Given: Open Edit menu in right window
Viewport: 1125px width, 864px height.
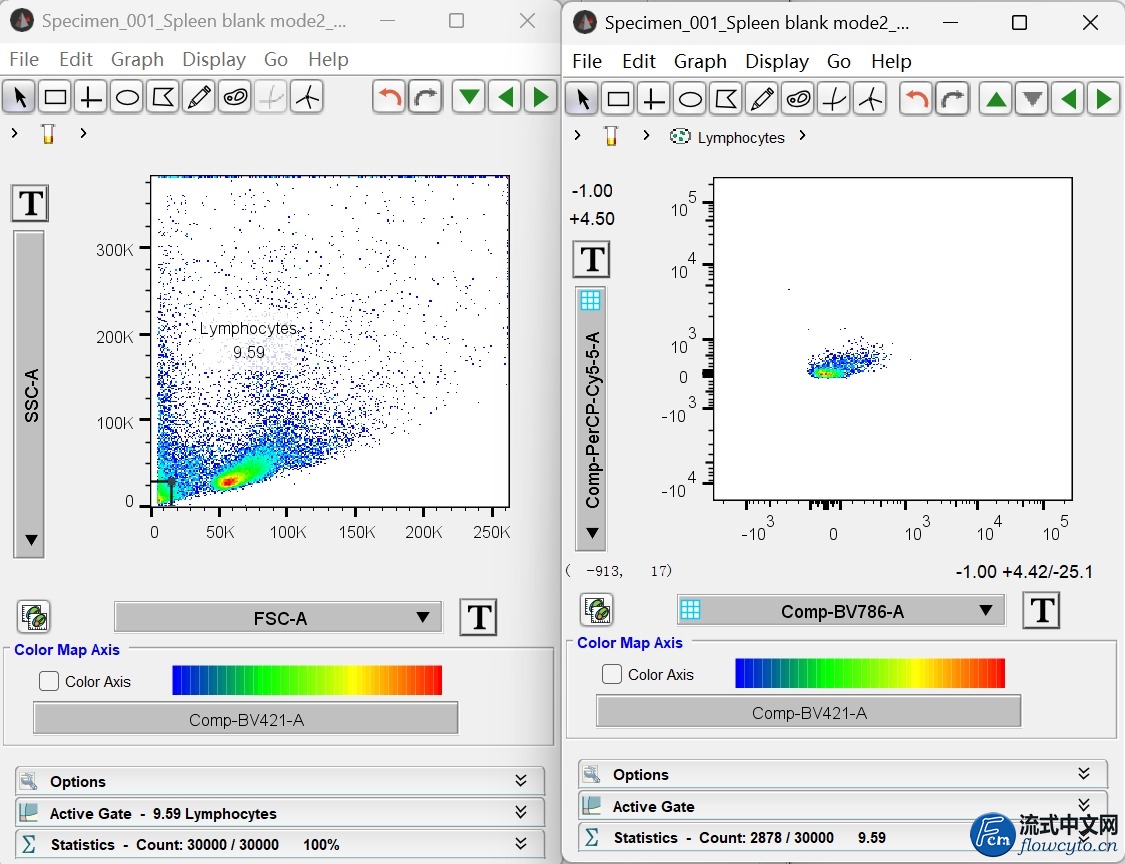Looking at the screenshot, I should tap(639, 61).
